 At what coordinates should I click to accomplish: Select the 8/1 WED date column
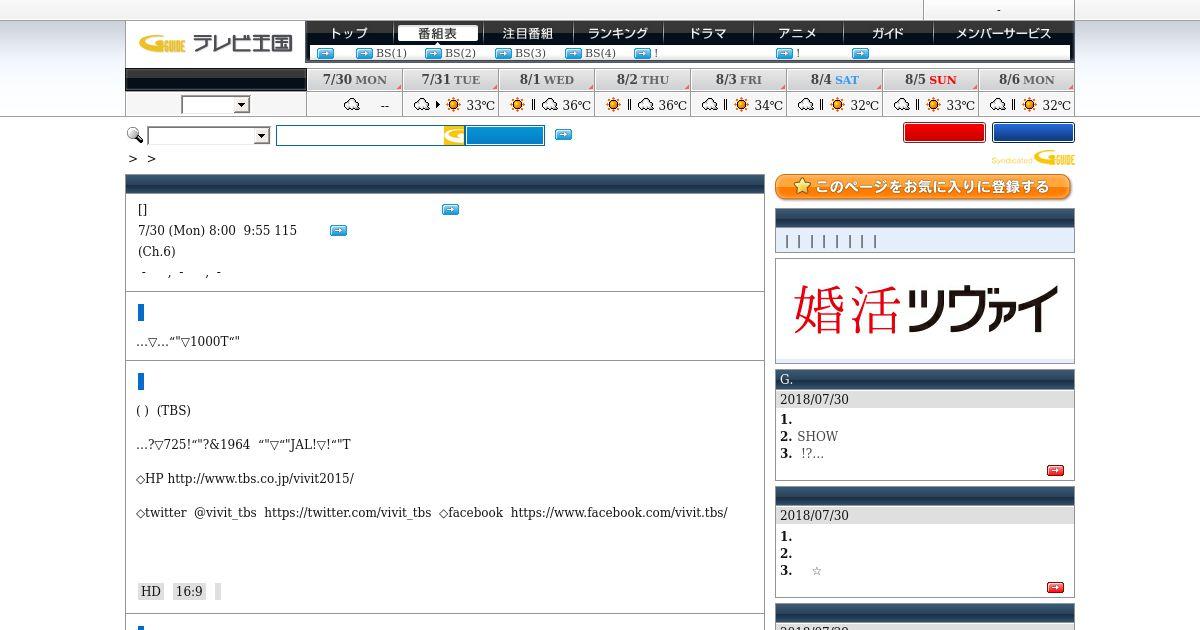[546, 80]
